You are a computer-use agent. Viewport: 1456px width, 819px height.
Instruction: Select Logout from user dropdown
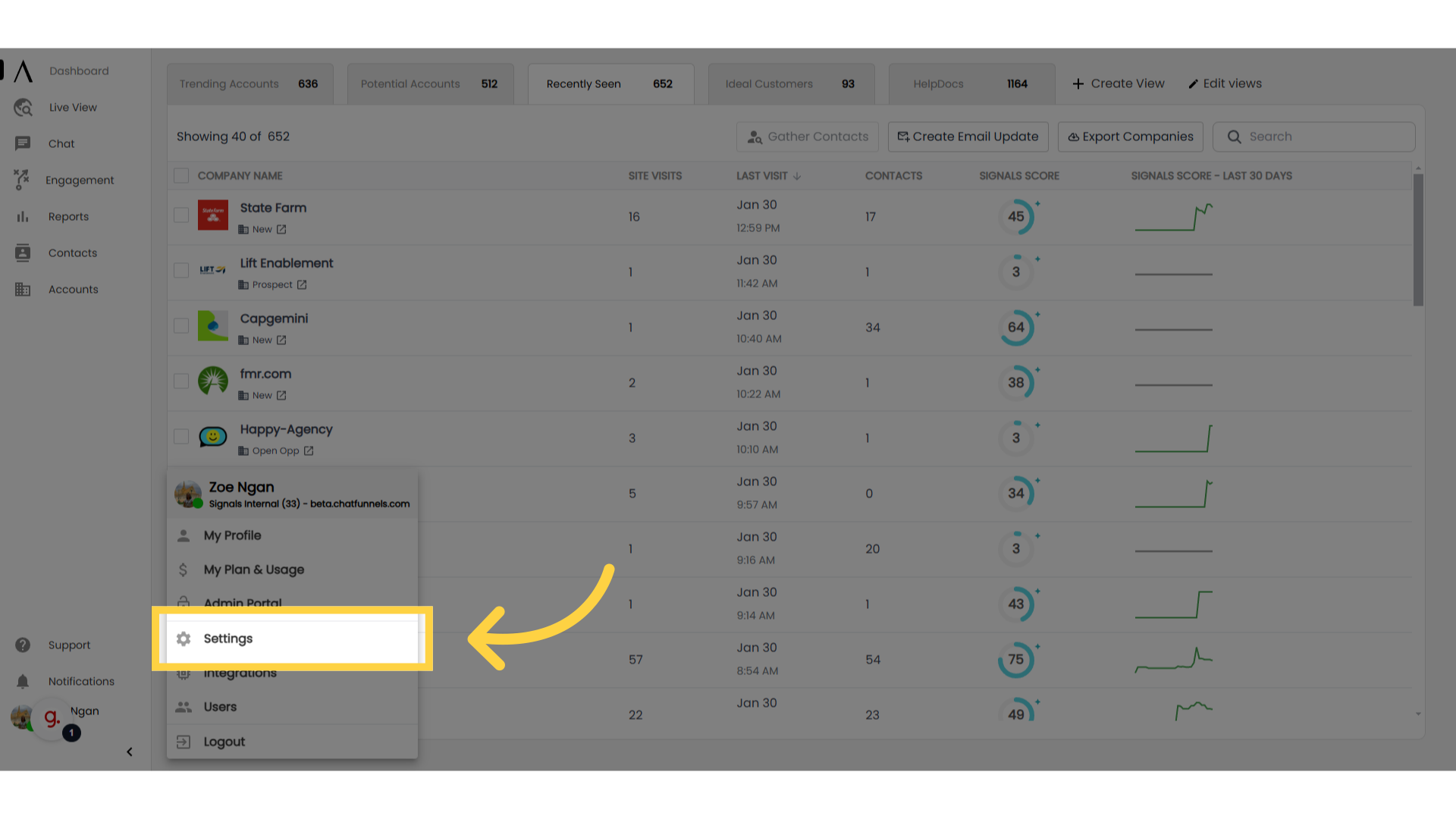pos(224,741)
